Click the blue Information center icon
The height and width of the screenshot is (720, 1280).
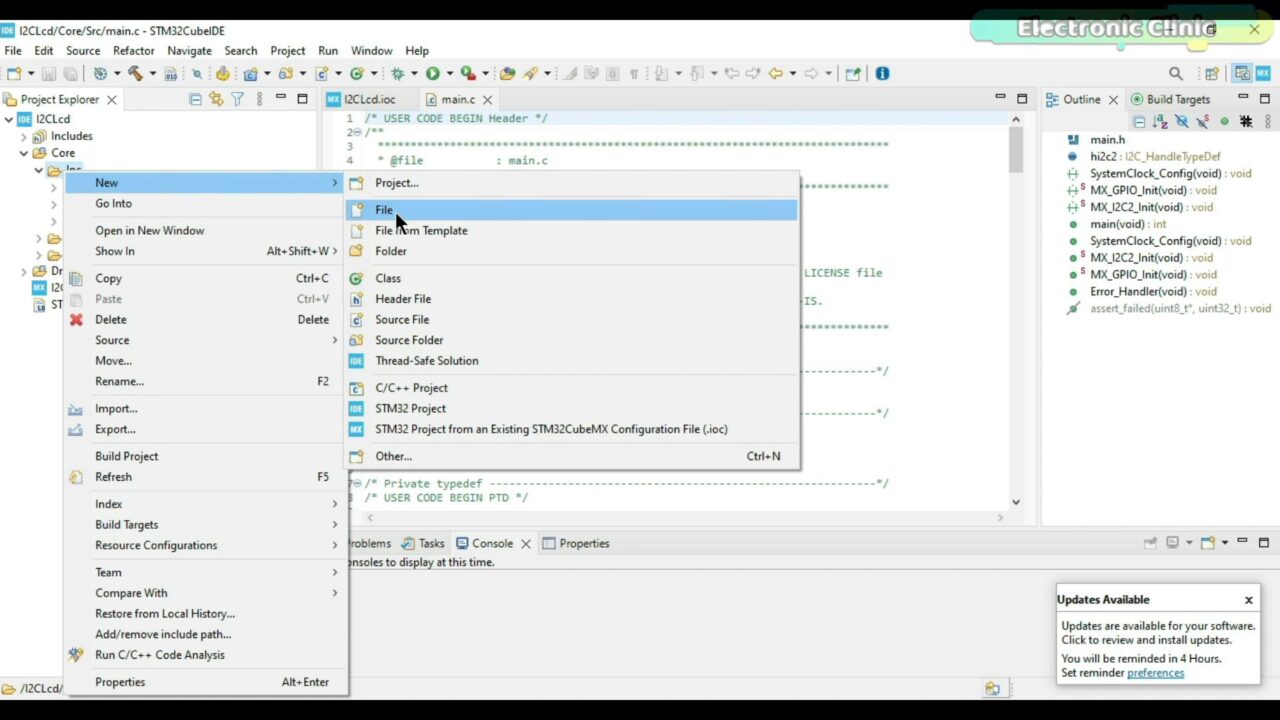tap(882, 73)
